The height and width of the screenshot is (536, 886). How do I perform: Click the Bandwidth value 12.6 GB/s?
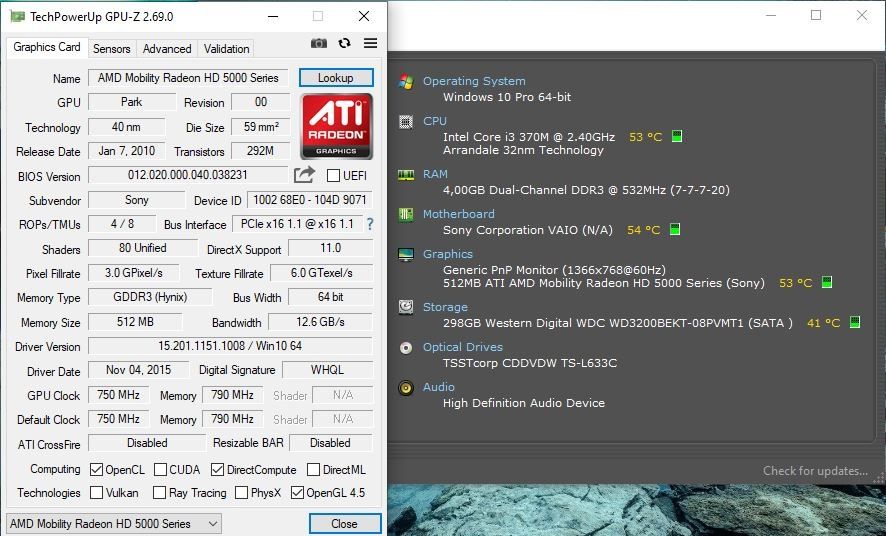(x=320, y=322)
